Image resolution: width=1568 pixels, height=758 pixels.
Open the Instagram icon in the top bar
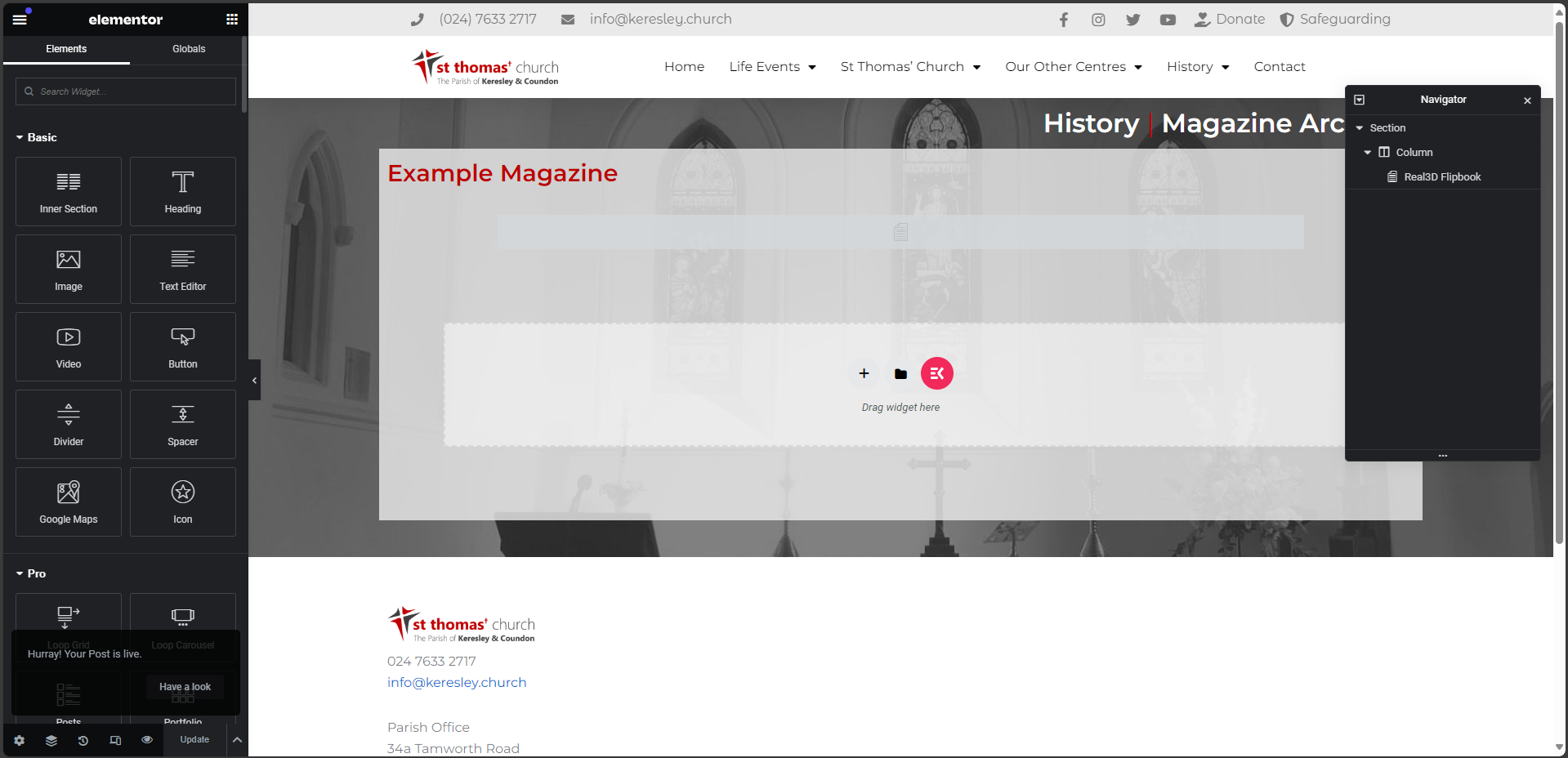pos(1098,20)
